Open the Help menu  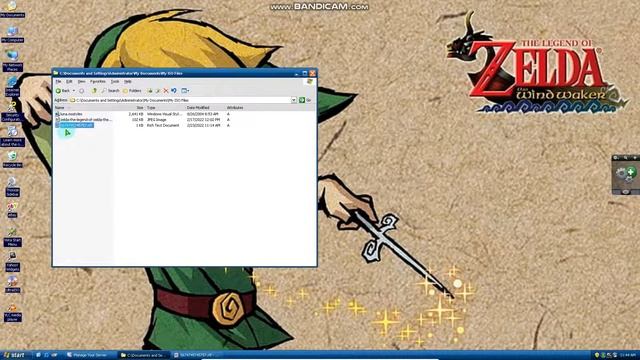128,82
